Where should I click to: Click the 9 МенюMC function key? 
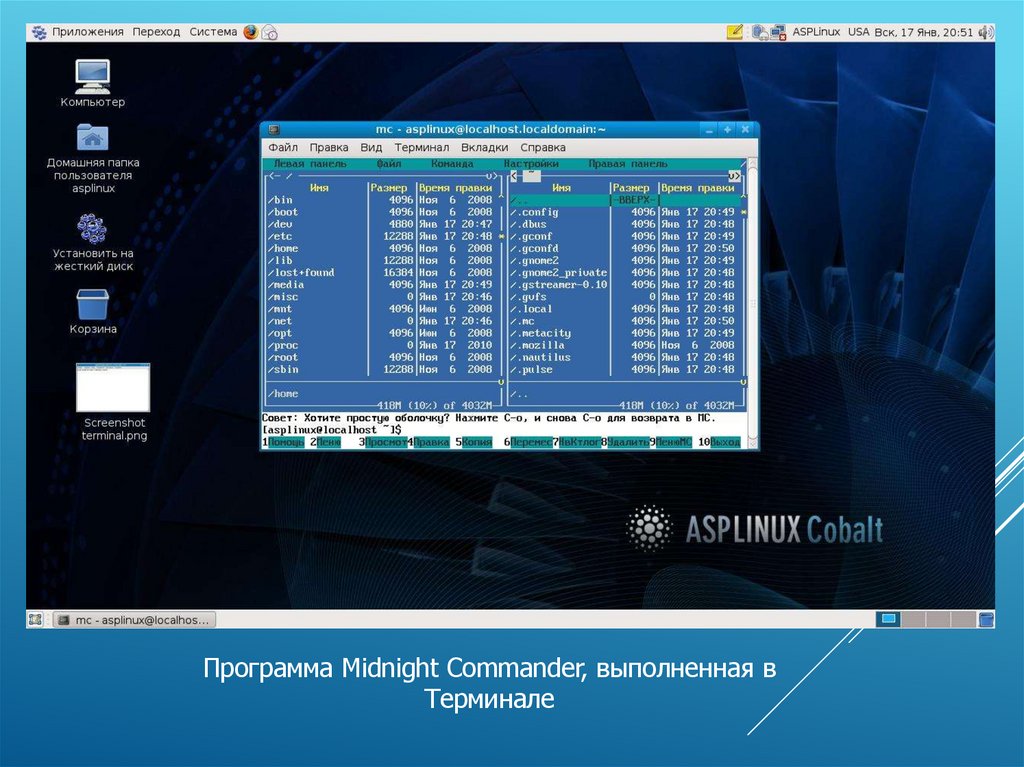tap(673, 442)
